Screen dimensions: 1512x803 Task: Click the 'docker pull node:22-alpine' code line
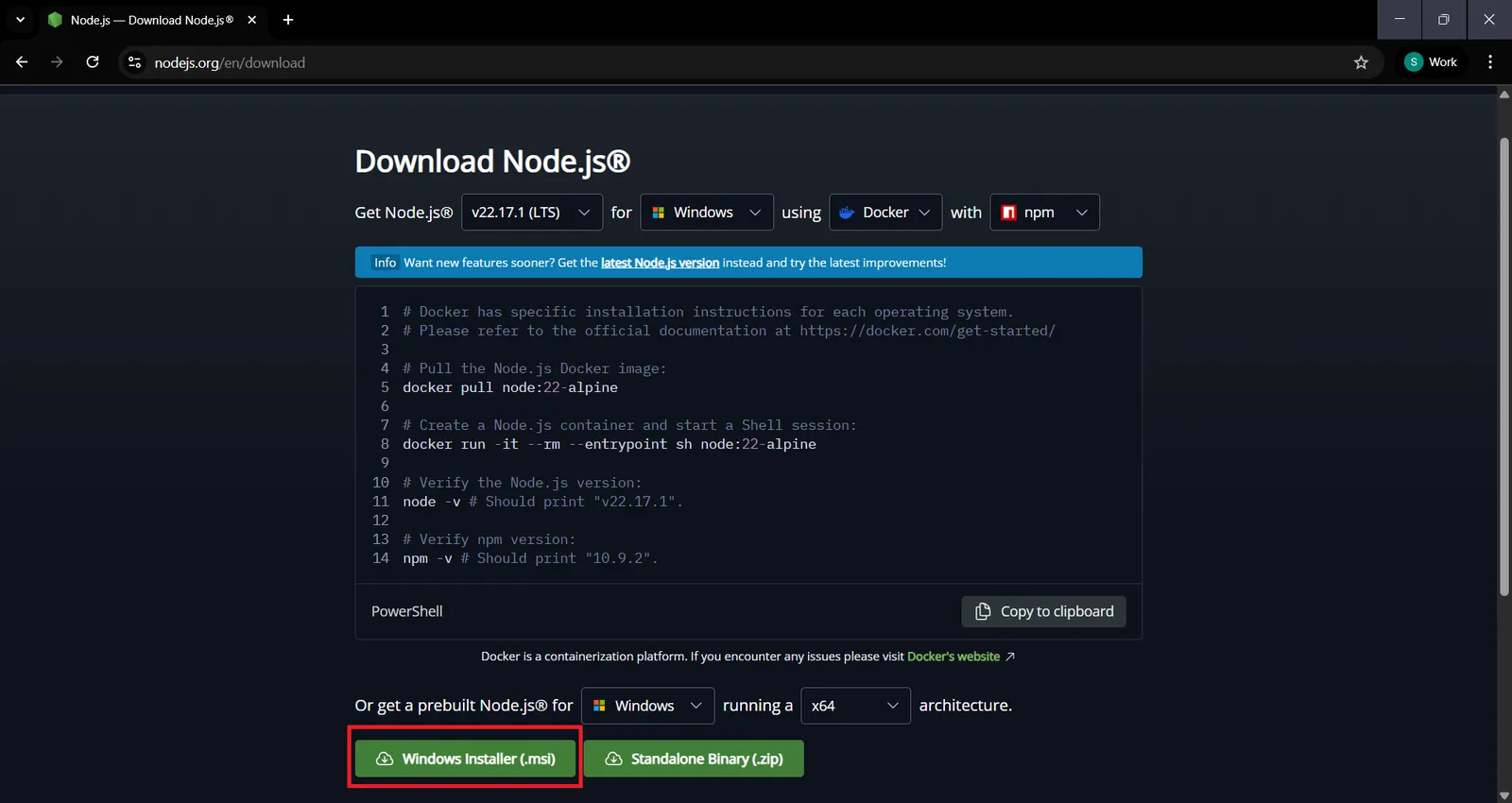510,387
